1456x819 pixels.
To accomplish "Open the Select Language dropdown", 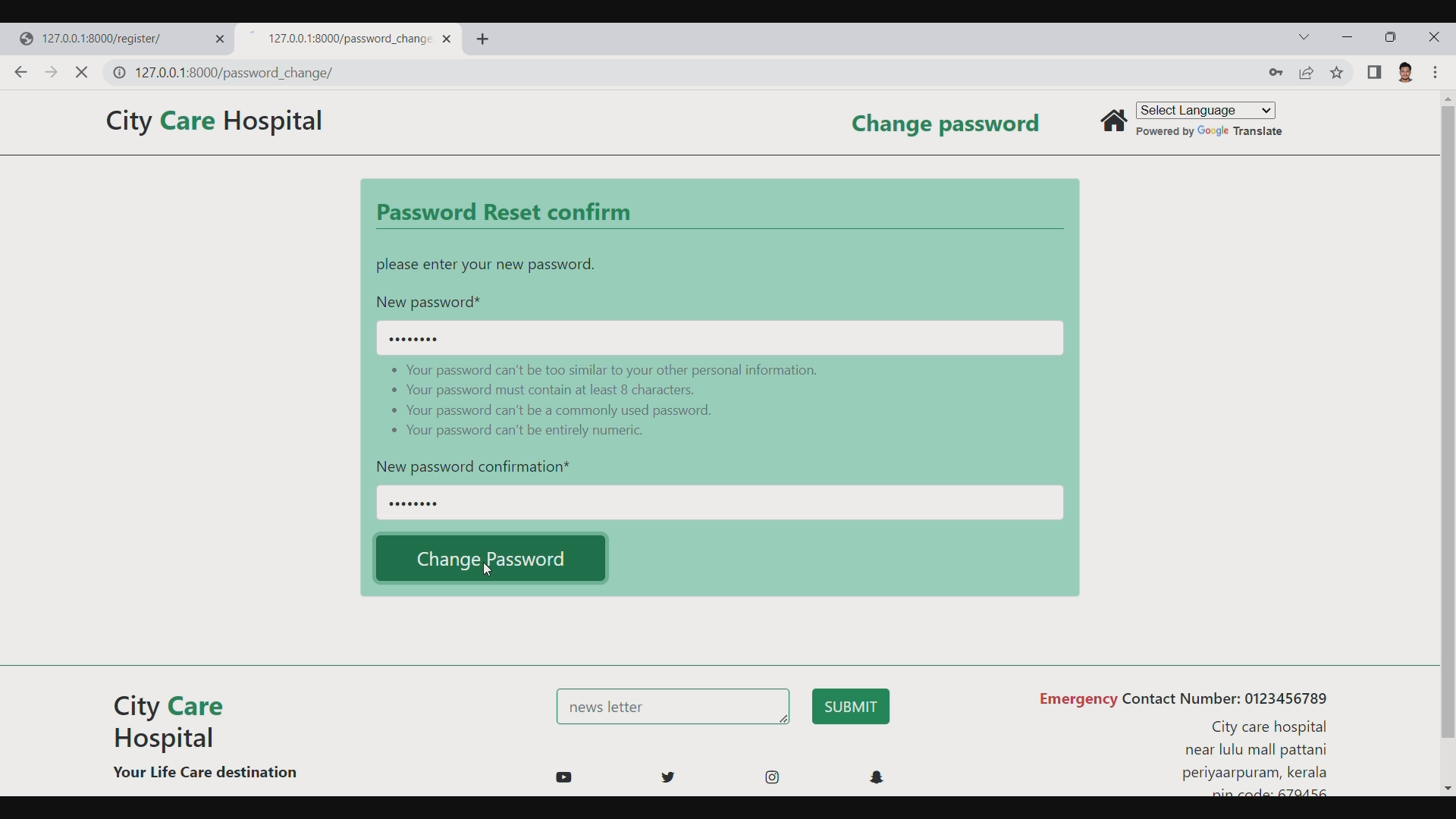I will click(x=1206, y=110).
